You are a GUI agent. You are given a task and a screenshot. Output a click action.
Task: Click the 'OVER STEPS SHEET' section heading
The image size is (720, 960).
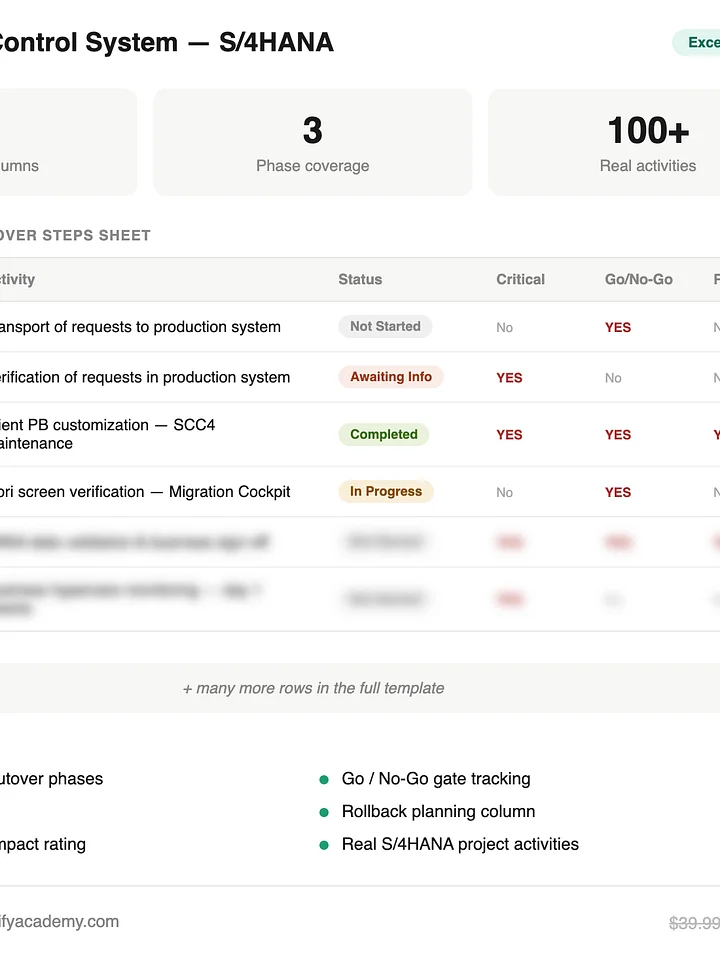[x=75, y=236]
